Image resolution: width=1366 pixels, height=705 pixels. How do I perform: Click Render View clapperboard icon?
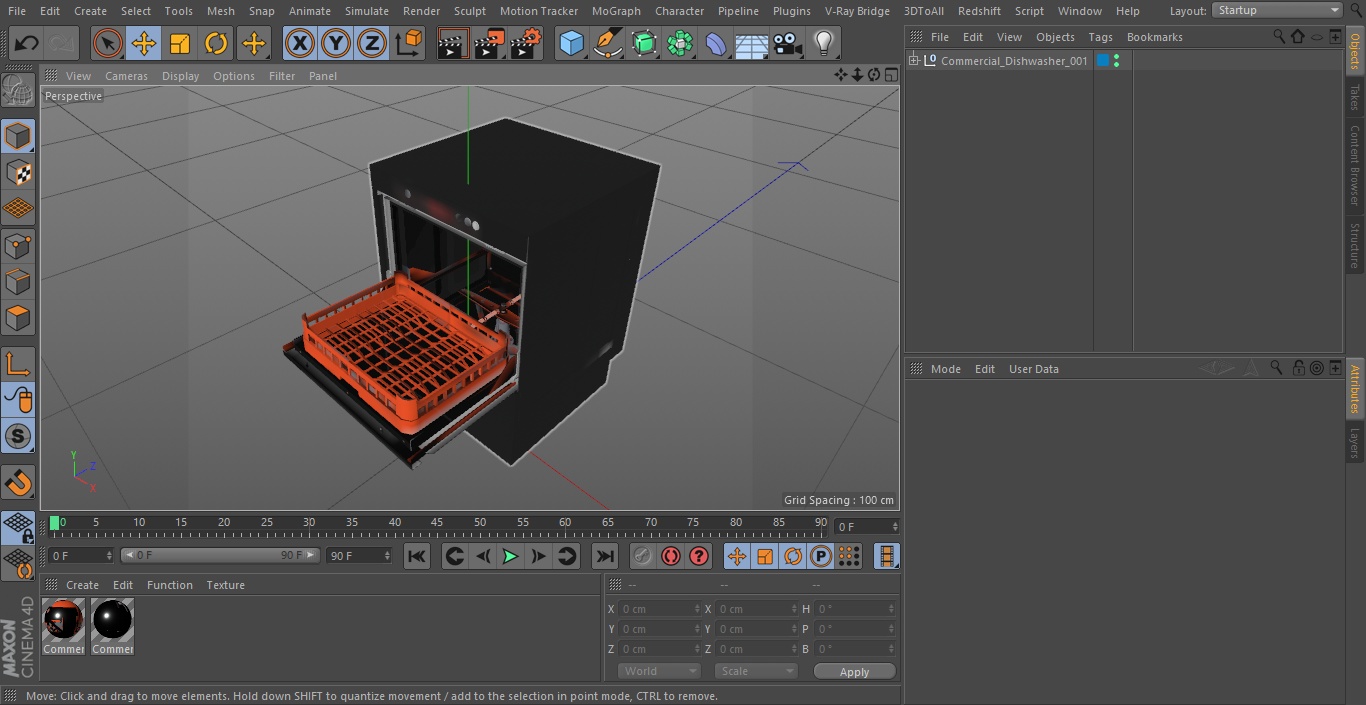(453, 43)
